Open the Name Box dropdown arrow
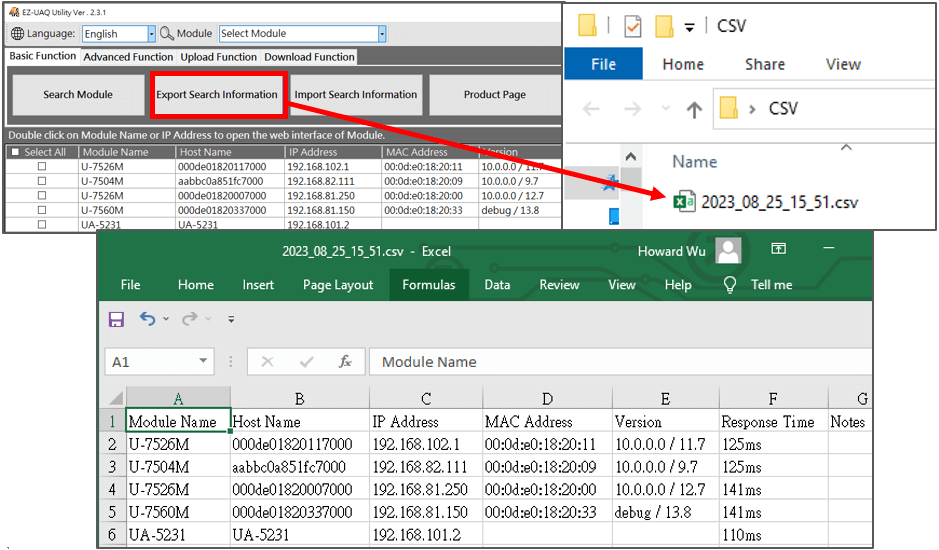 pos(204,361)
